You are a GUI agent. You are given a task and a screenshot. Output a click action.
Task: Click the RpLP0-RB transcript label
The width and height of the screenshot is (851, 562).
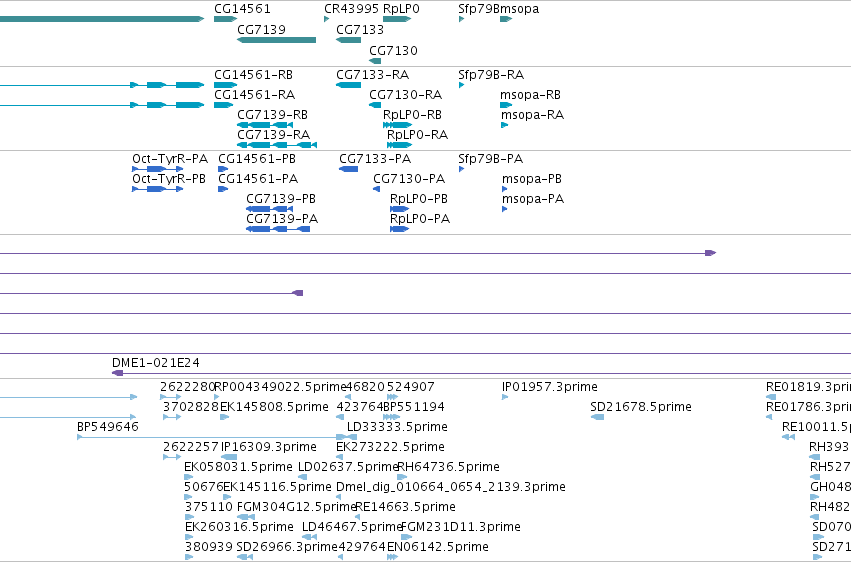[x=412, y=114]
